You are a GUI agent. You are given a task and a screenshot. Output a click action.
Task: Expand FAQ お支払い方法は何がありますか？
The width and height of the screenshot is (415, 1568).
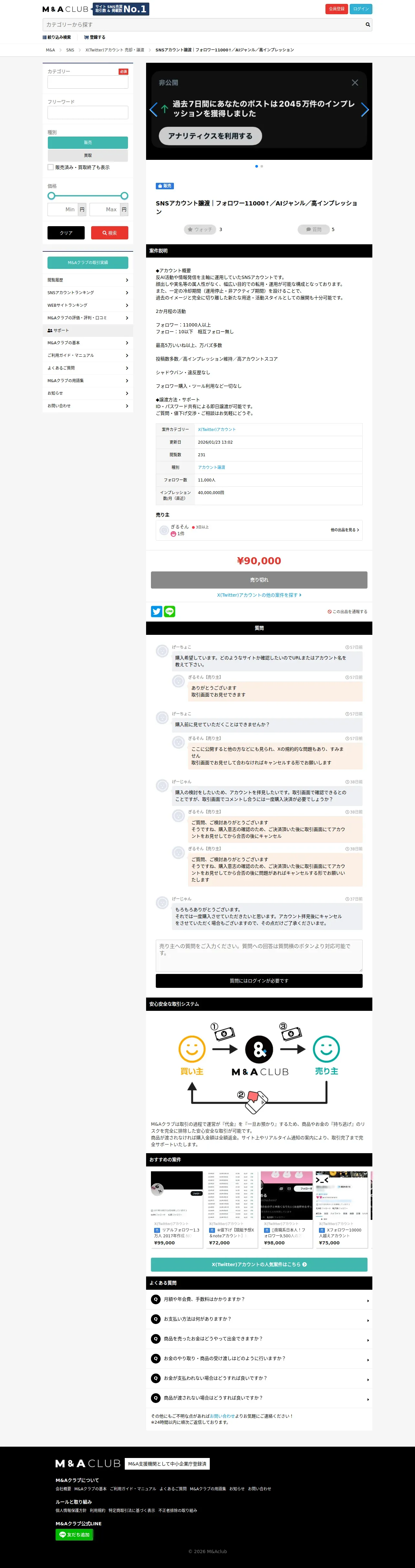pyautogui.click(x=259, y=1319)
